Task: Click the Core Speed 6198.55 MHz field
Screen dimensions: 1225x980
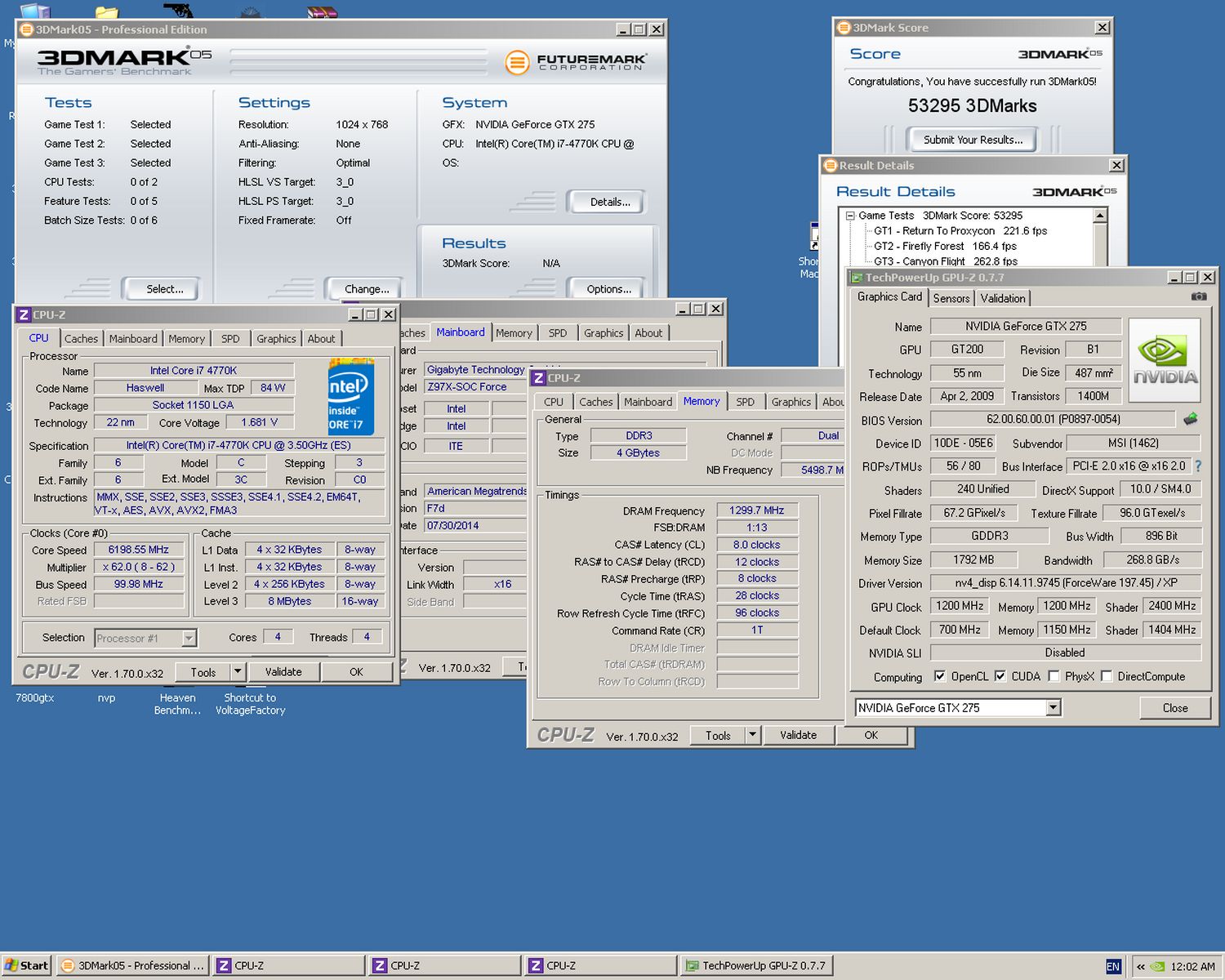Action: point(138,550)
